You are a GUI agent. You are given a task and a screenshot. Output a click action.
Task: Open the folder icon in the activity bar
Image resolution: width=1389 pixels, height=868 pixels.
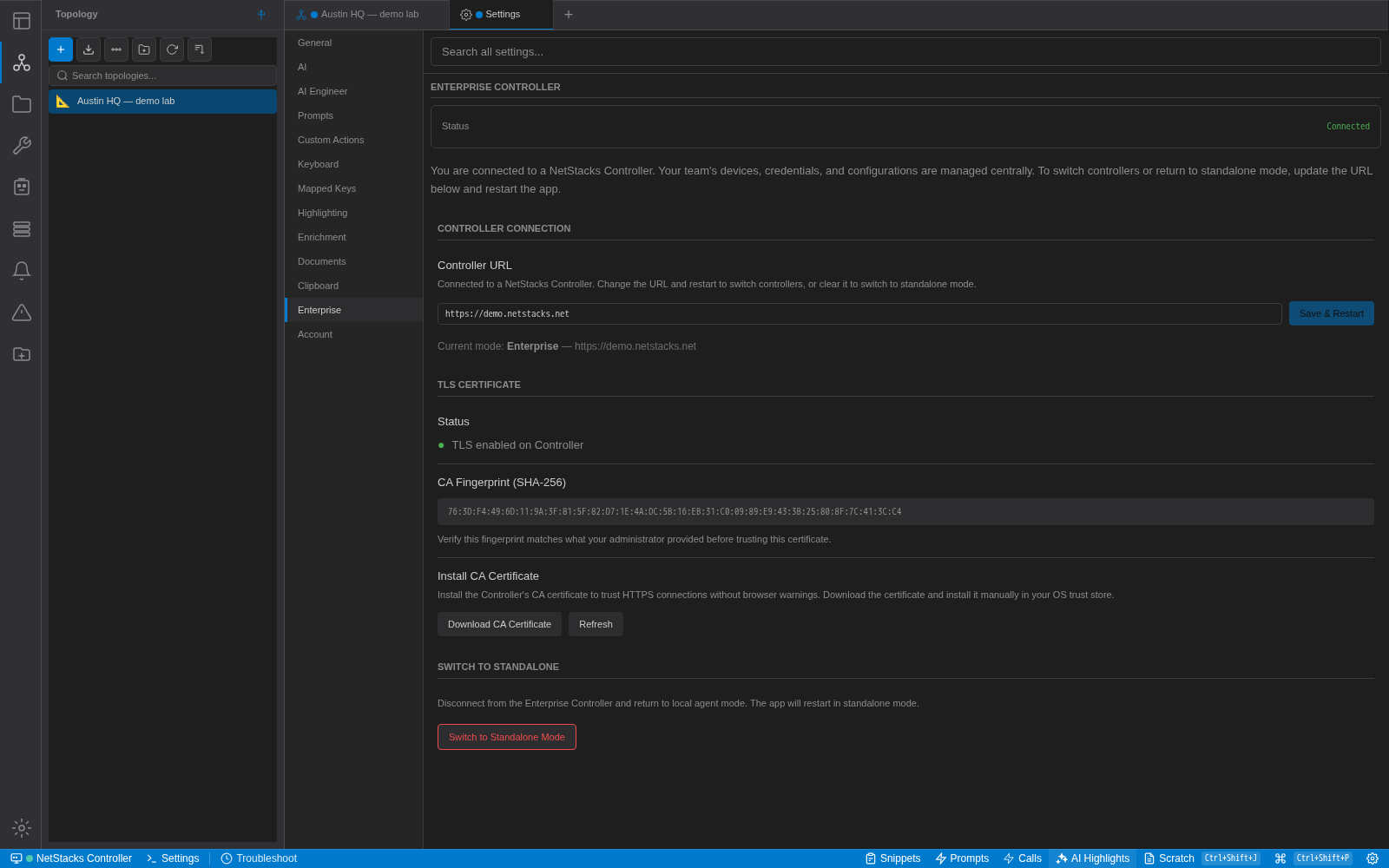tap(22, 104)
